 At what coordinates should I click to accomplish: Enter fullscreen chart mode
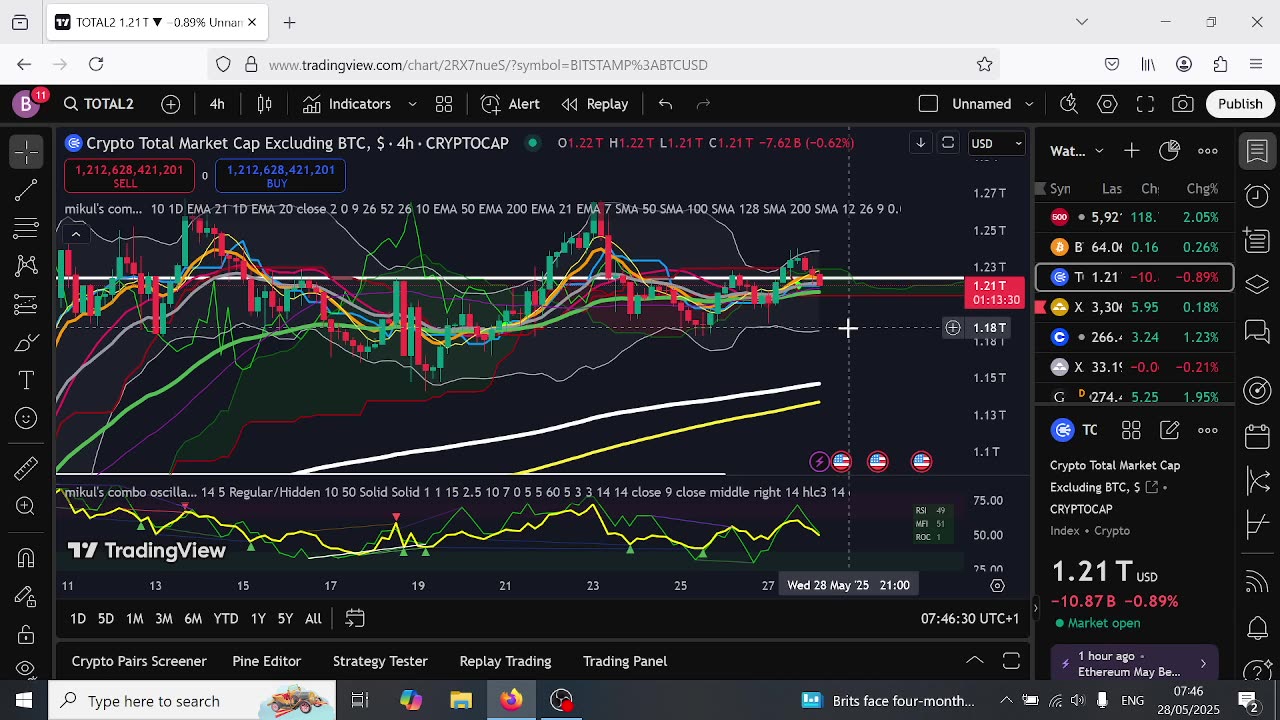(1145, 104)
